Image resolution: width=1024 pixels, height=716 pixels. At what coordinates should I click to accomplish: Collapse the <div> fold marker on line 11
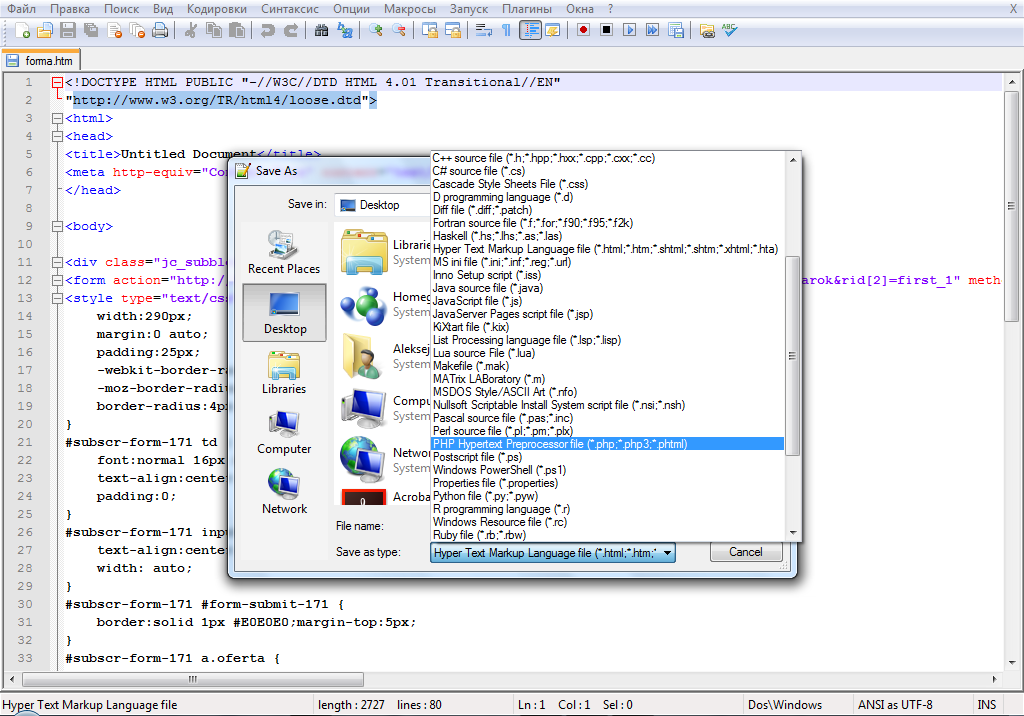coord(57,263)
